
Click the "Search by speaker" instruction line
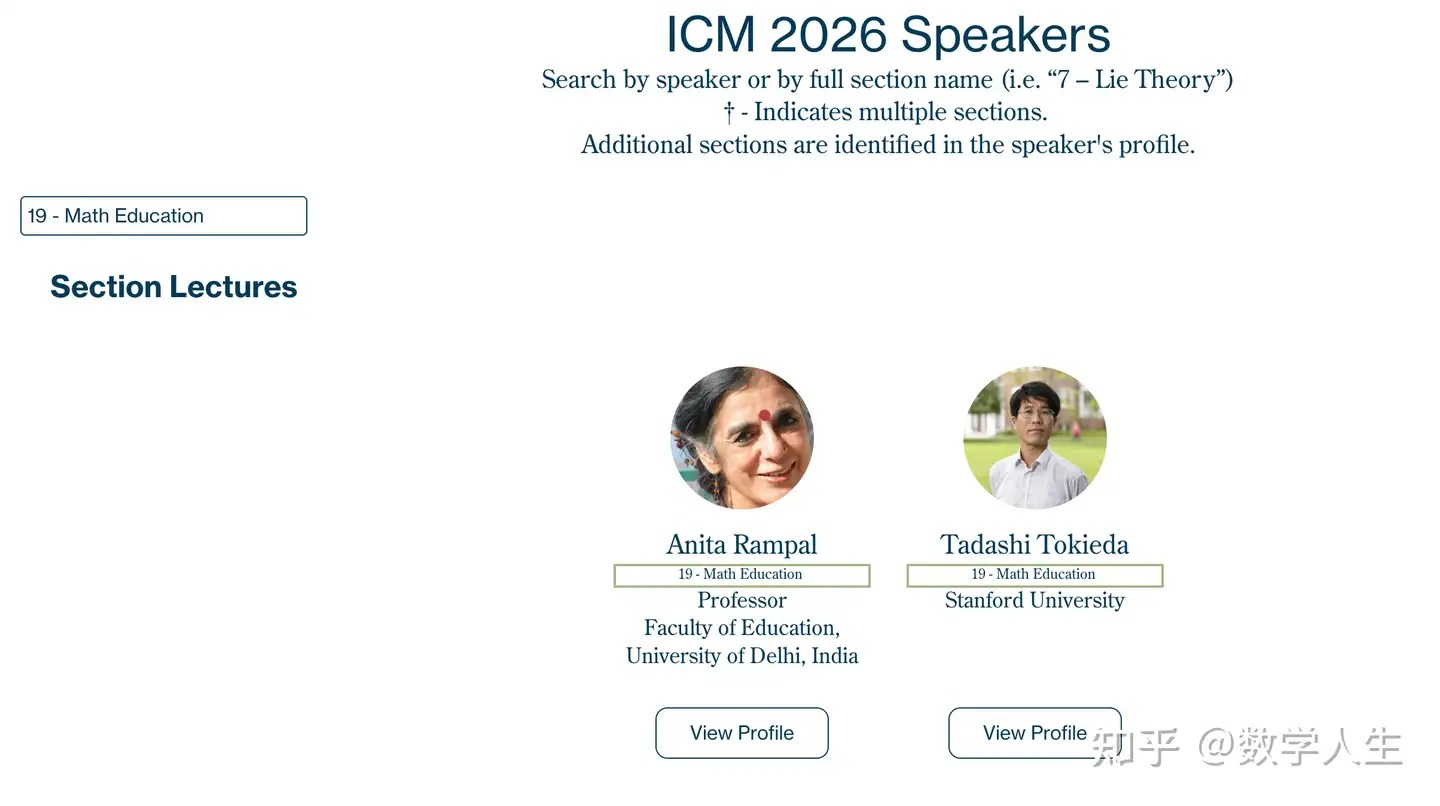tap(887, 80)
